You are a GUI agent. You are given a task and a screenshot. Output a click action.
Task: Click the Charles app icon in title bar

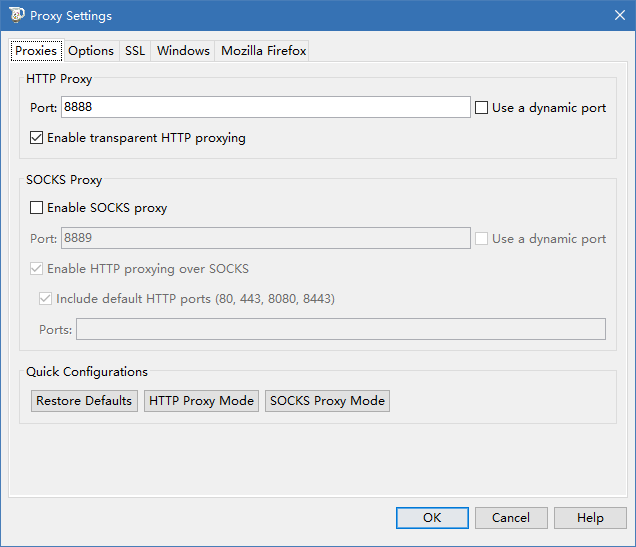pos(17,15)
